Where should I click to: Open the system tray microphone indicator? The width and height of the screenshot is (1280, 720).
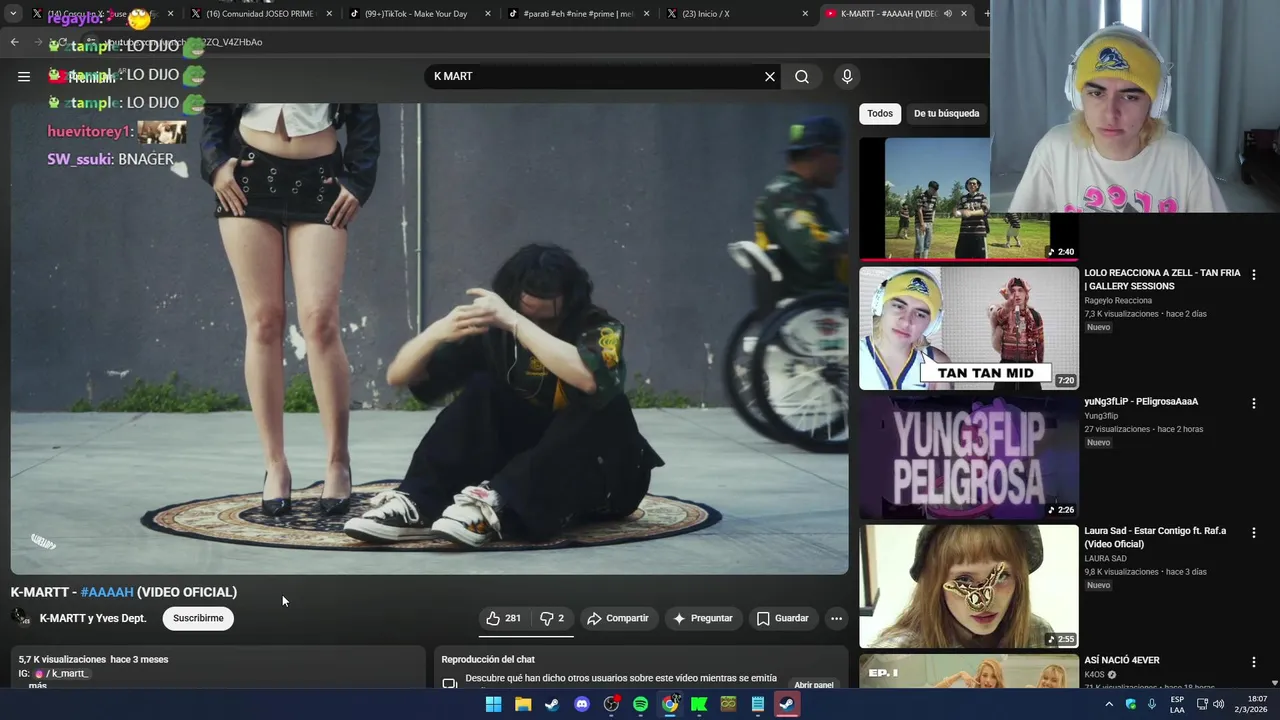pyautogui.click(x=1152, y=704)
